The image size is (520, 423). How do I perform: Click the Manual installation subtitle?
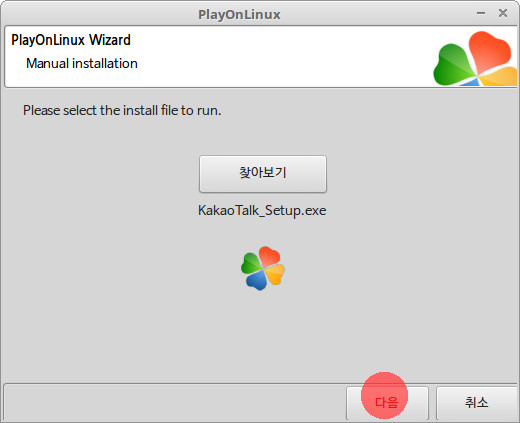[x=82, y=63]
